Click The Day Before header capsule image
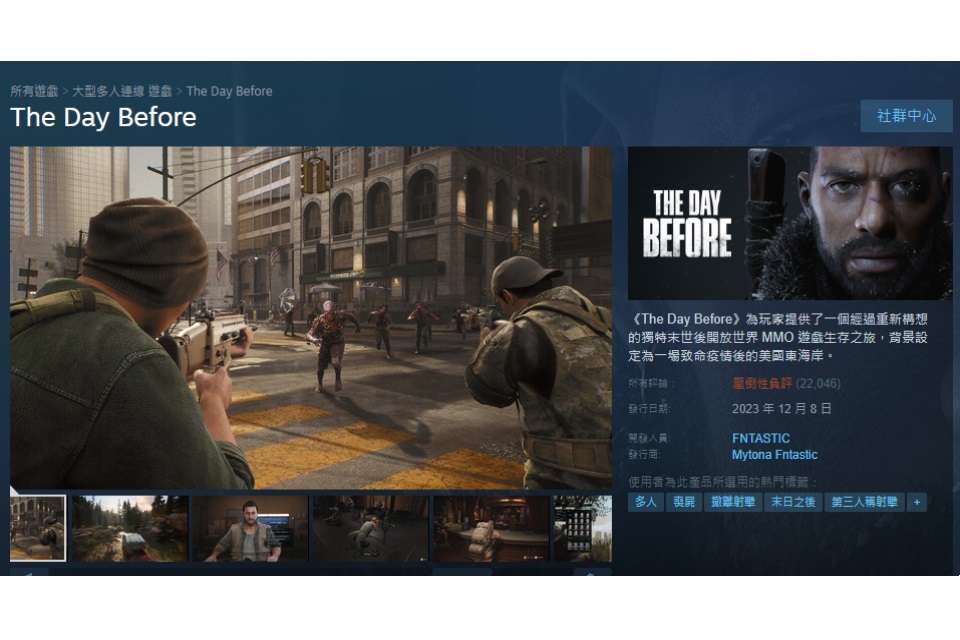 pyautogui.click(x=790, y=223)
